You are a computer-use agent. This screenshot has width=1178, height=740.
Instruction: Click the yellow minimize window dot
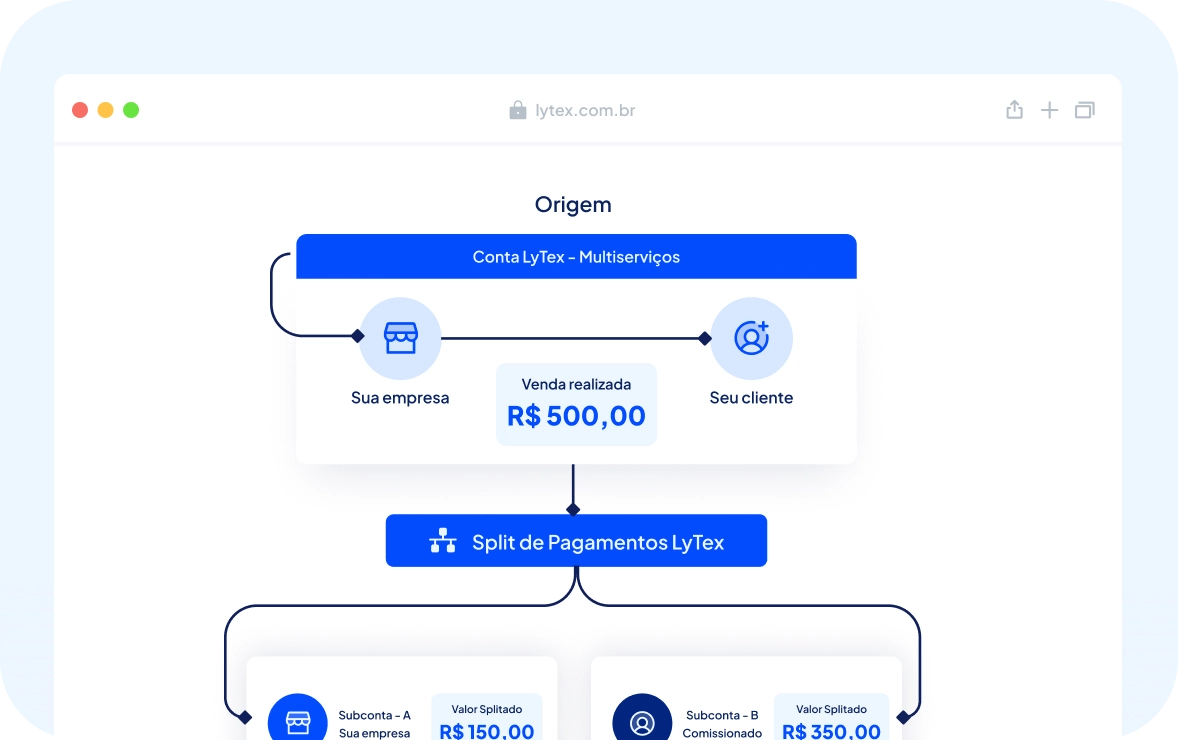105,110
